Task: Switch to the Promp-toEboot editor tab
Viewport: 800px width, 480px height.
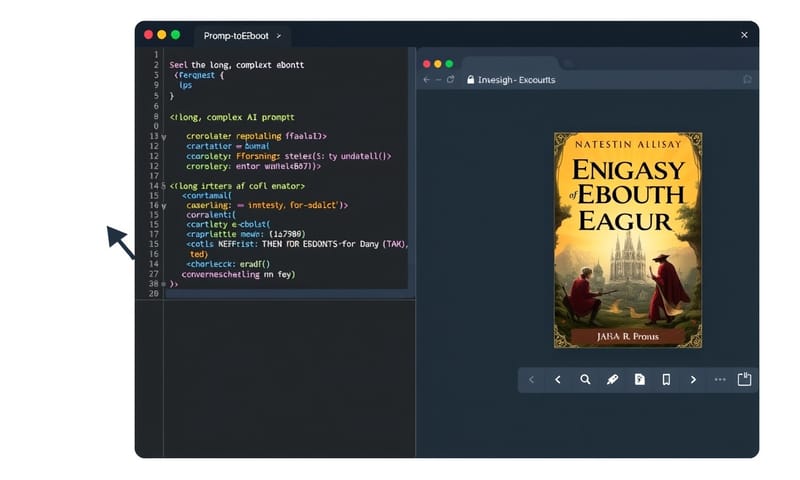Action: coord(238,35)
